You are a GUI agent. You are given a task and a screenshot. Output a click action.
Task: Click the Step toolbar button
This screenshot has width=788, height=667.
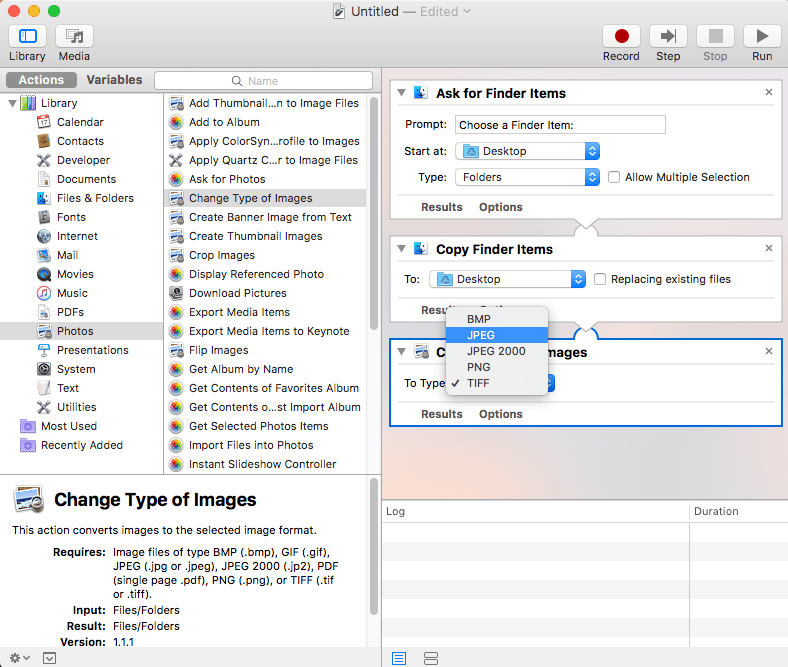(668, 37)
